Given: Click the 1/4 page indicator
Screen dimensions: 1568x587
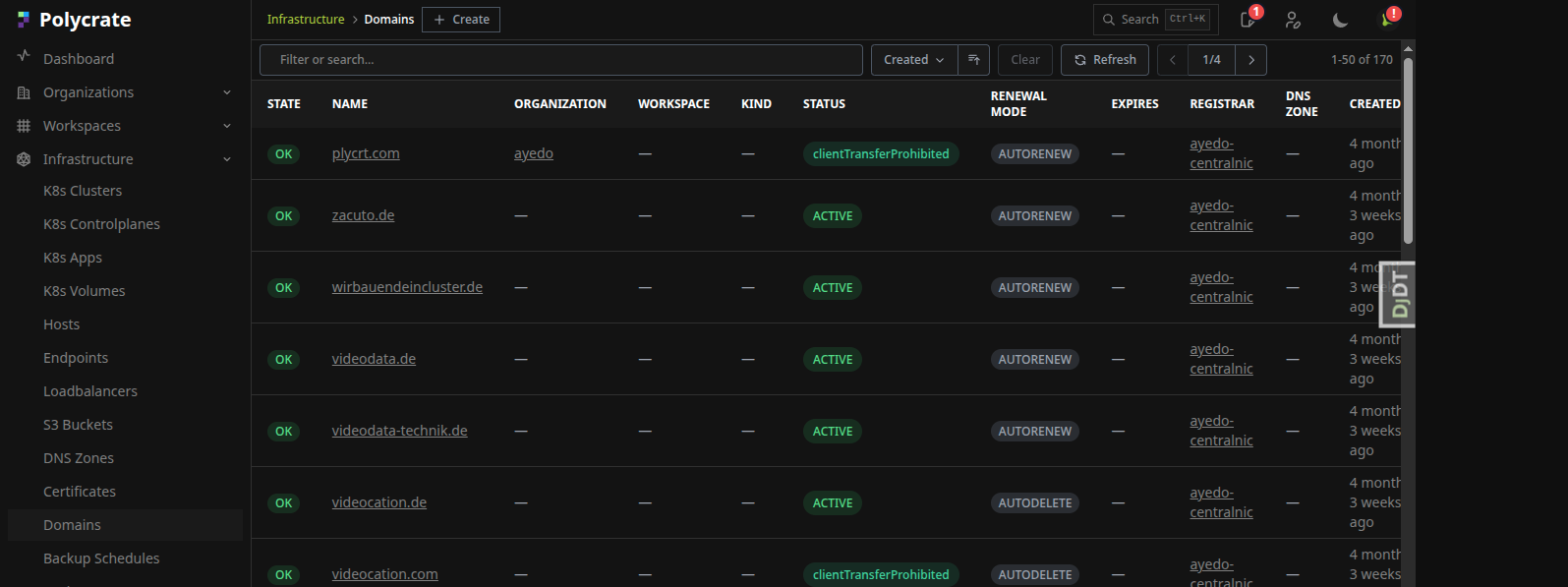Looking at the screenshot, I should (1211, 60).
